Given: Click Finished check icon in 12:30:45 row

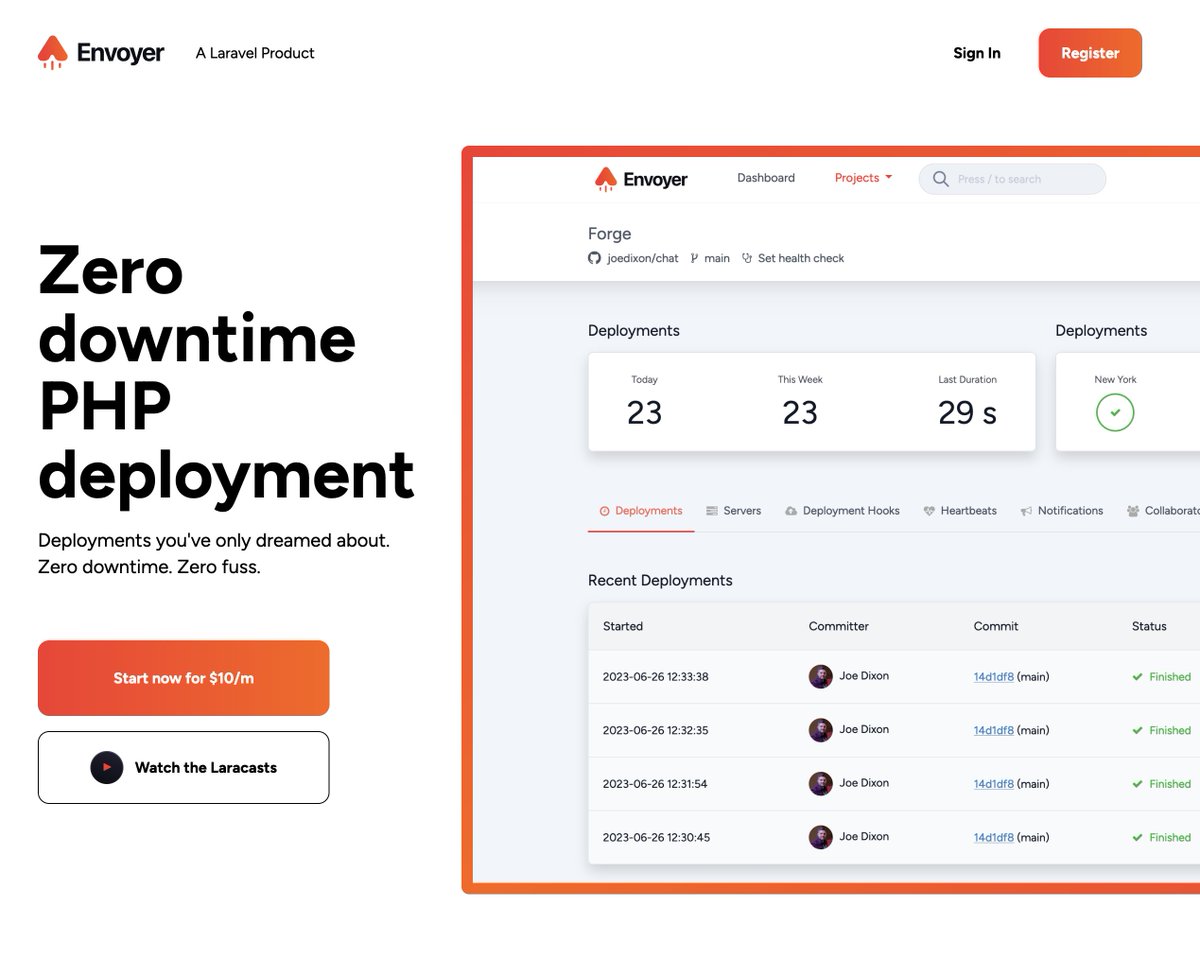Looking at the screenshot, I should [x=1137, y=838].
